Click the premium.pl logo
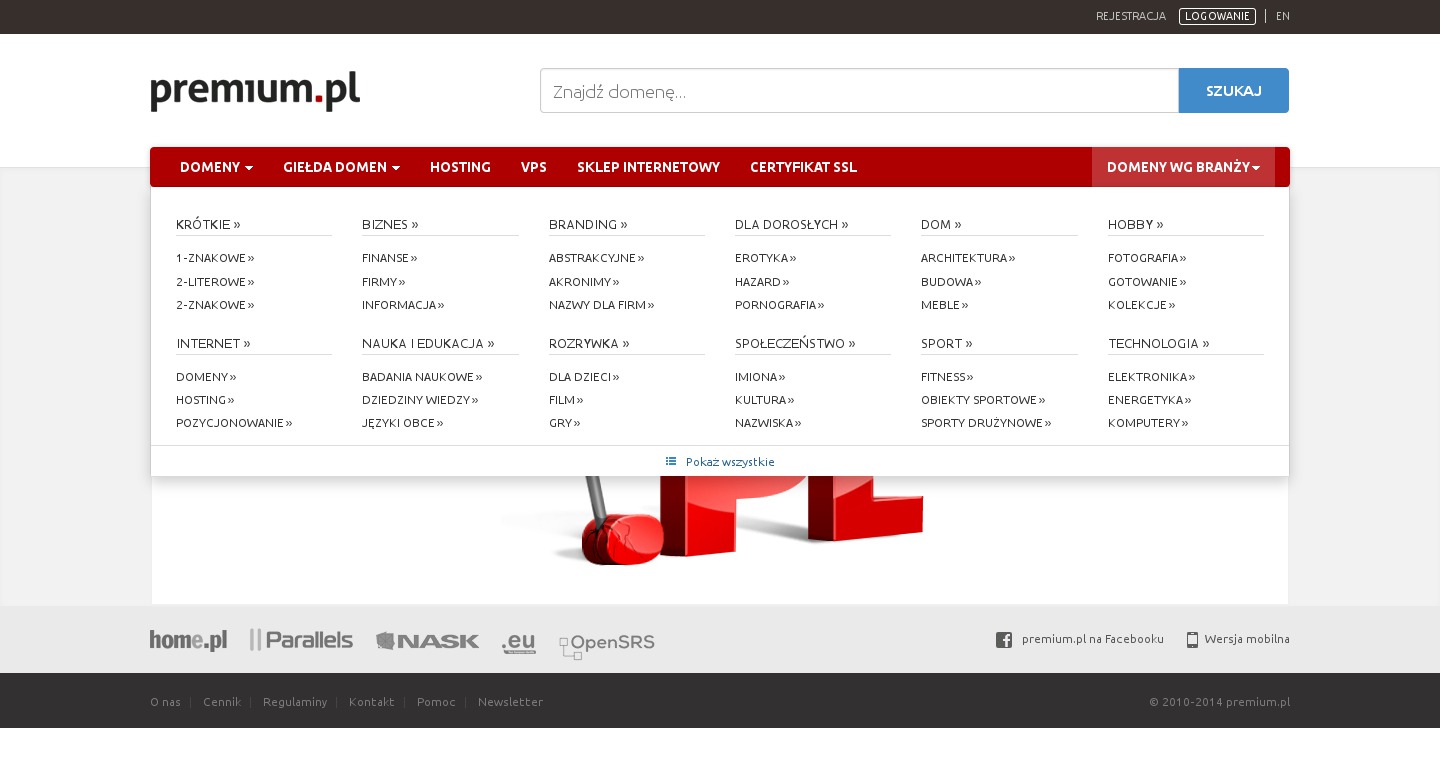1440x783 pixels. tap(255, 91)
